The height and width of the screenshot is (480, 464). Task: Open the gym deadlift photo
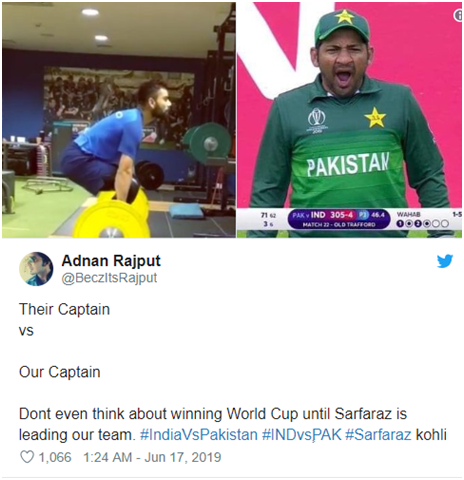coord(119,120)
